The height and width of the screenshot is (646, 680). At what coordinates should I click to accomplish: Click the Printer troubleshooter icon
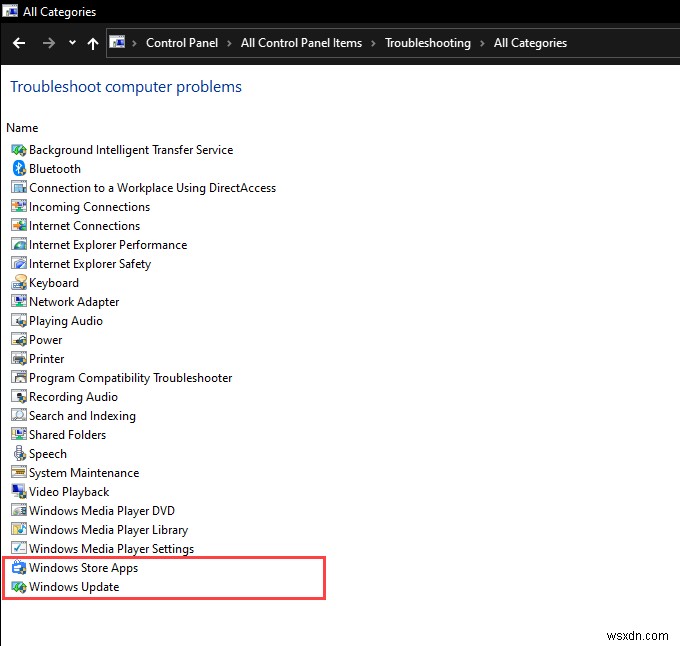pos(19,359)
